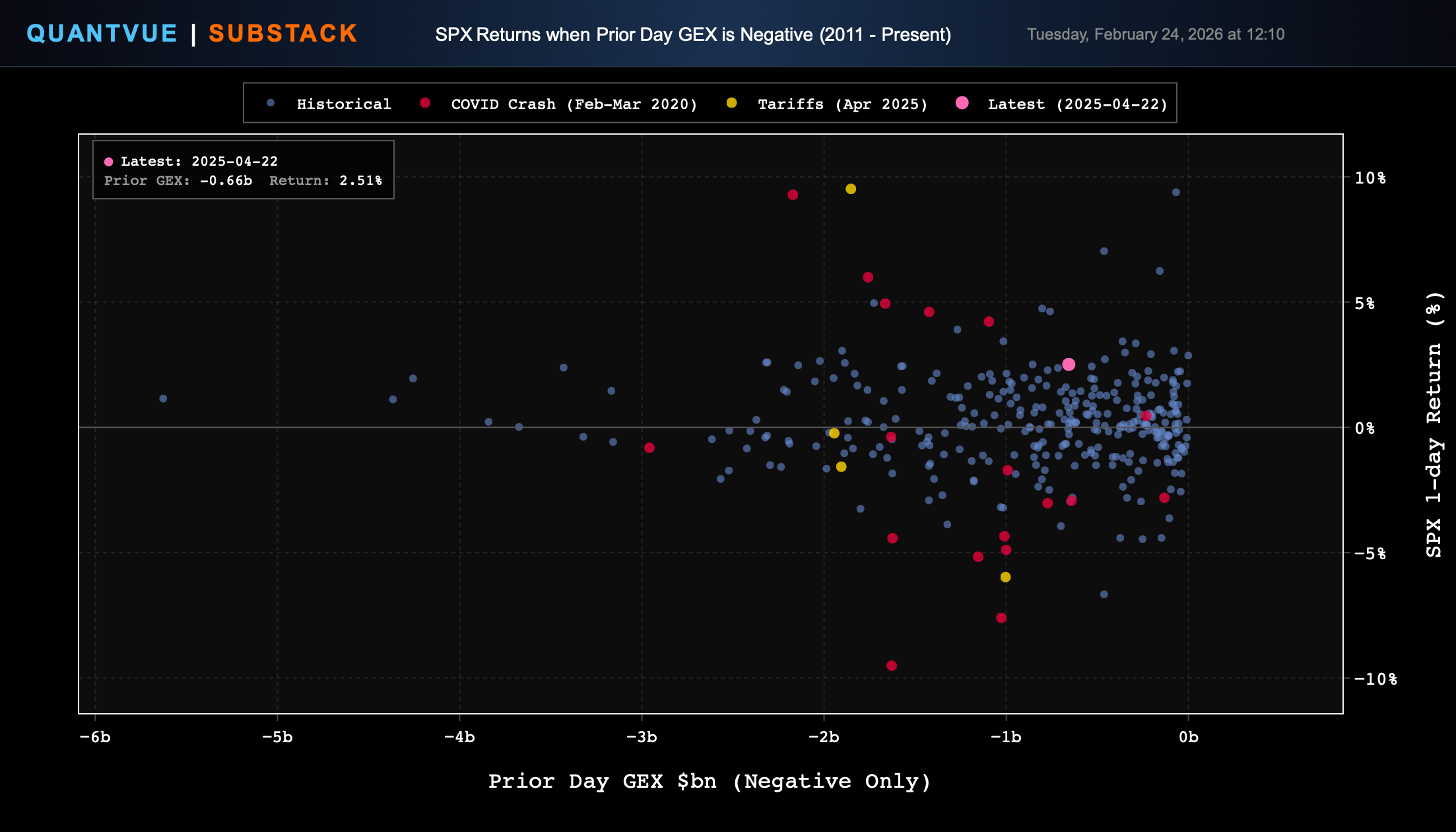
Task: Click the blue point just below 10% near 0b
Action: click(1176, 193)
